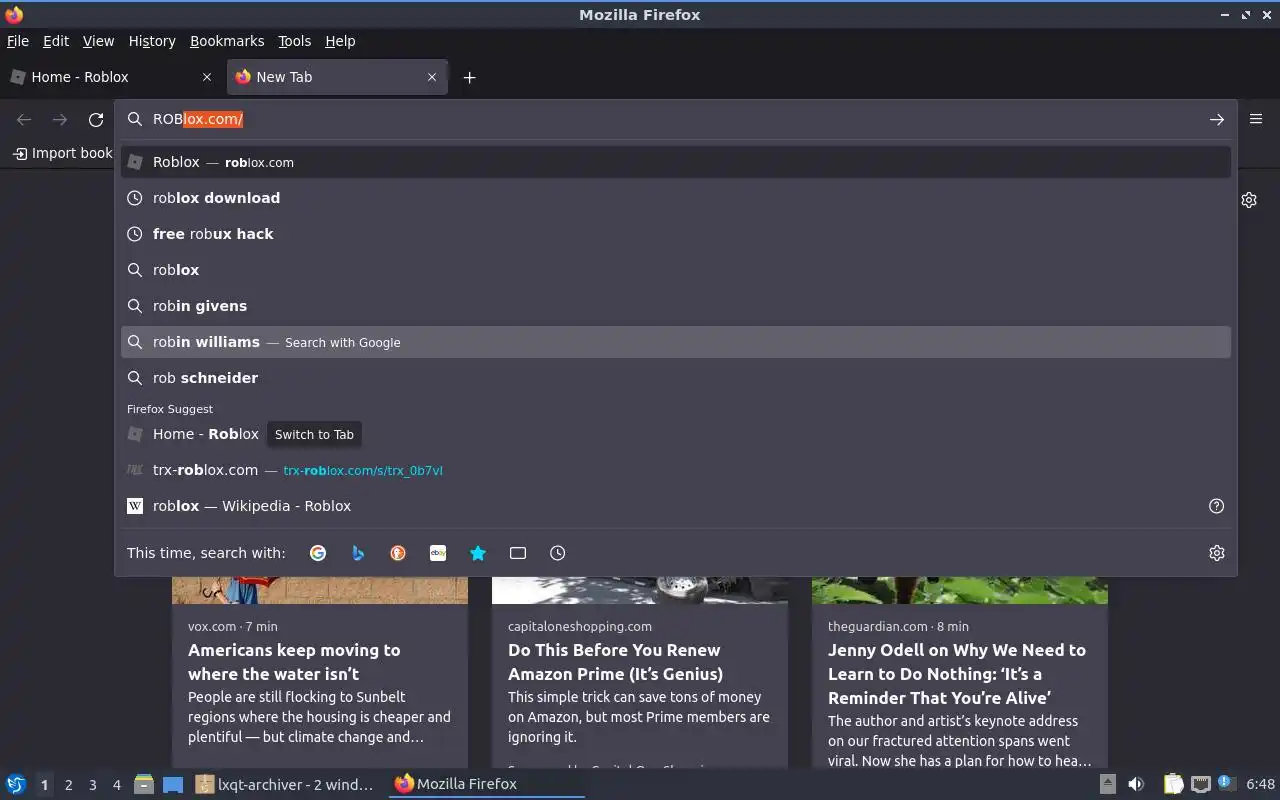Image resolution: width=1280 pixels, height=800 pixels.
Task: Go back with the back arrow
Action: coord(24,119)
